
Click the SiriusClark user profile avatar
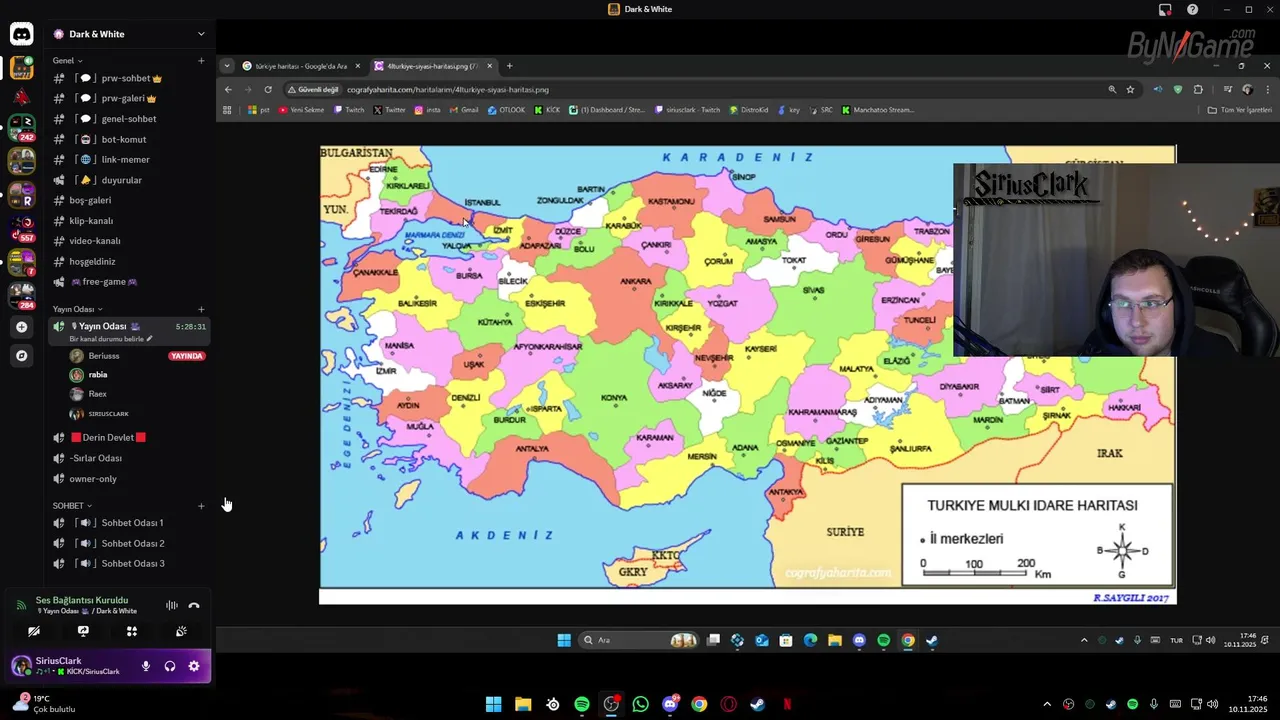pos(21,666)
